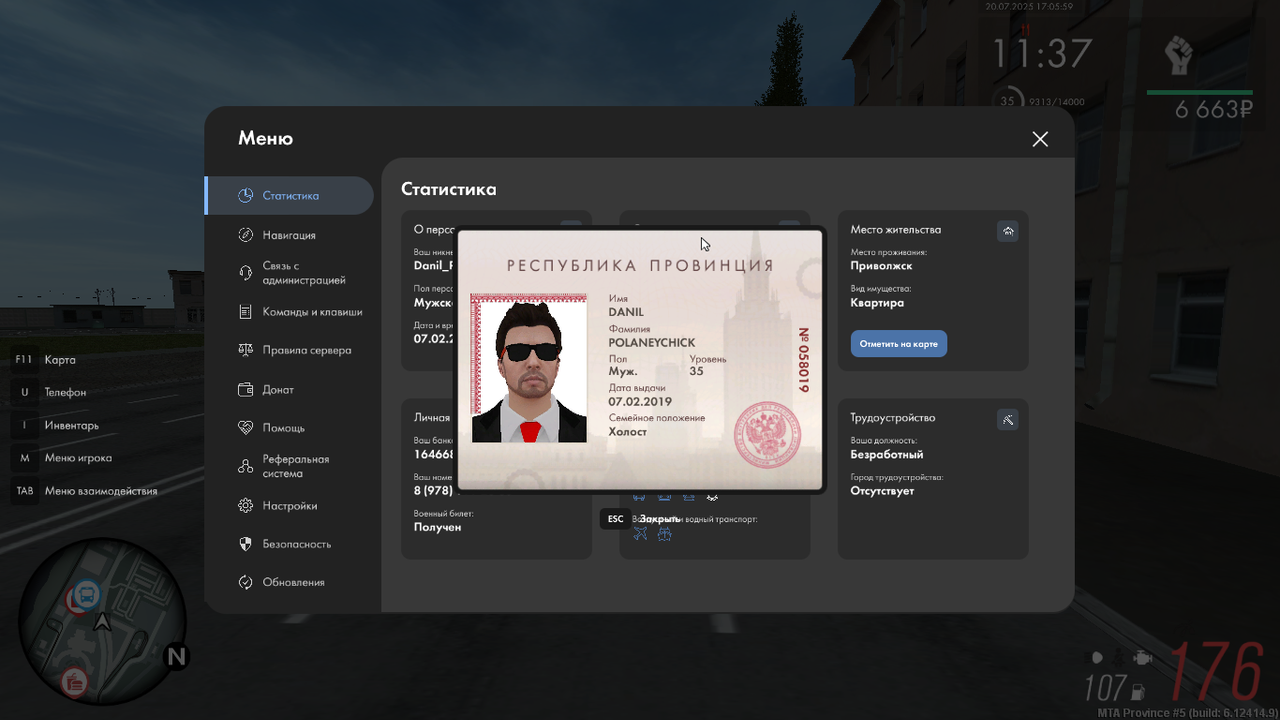This screenshot has height=720, width=1280.
Task: Click the engine status icon in HUD
Action: 1143,658
